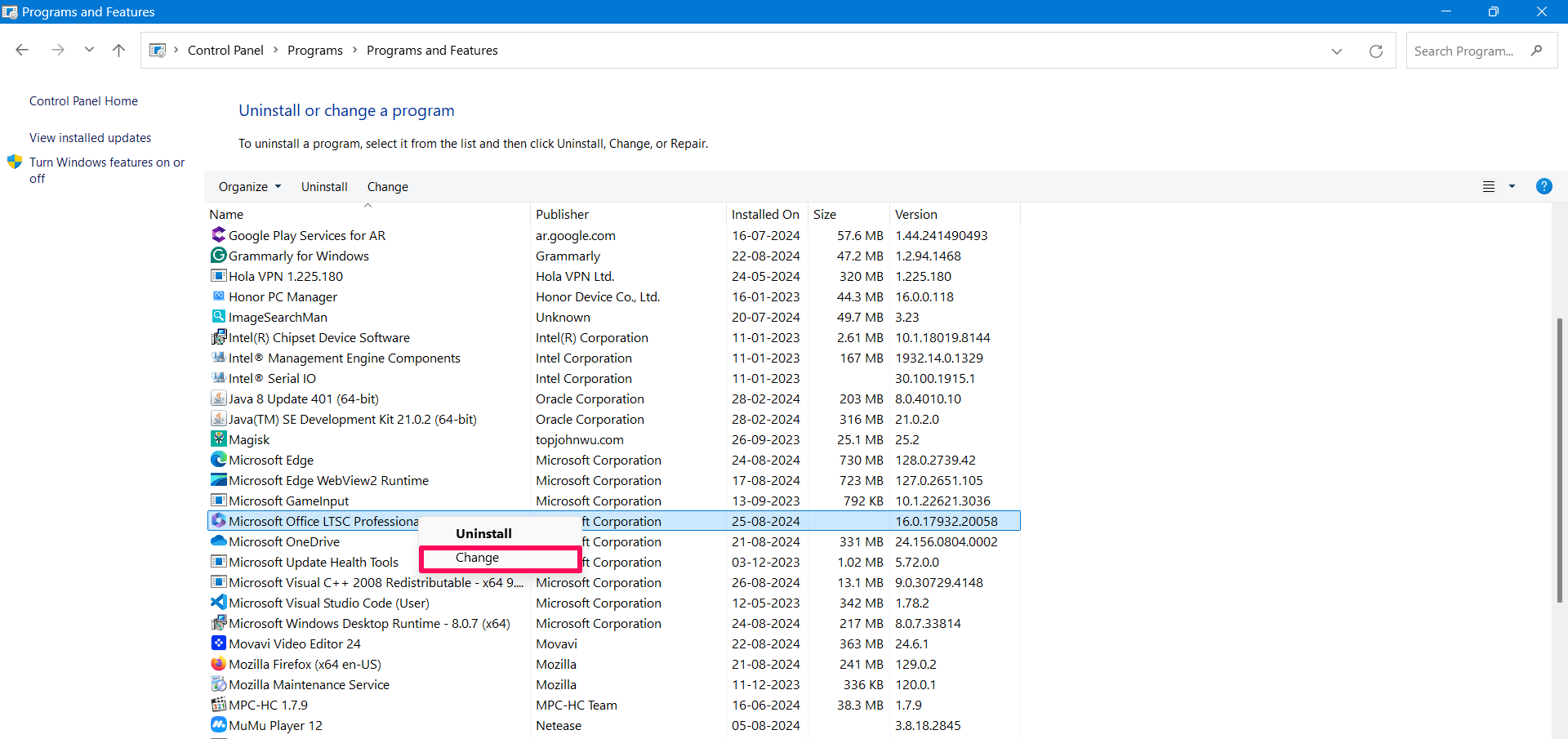Select Microsoft Visual C++ 2008 Redistributable row
Viewport: 1568px width, 739px height.
(614, 582)
